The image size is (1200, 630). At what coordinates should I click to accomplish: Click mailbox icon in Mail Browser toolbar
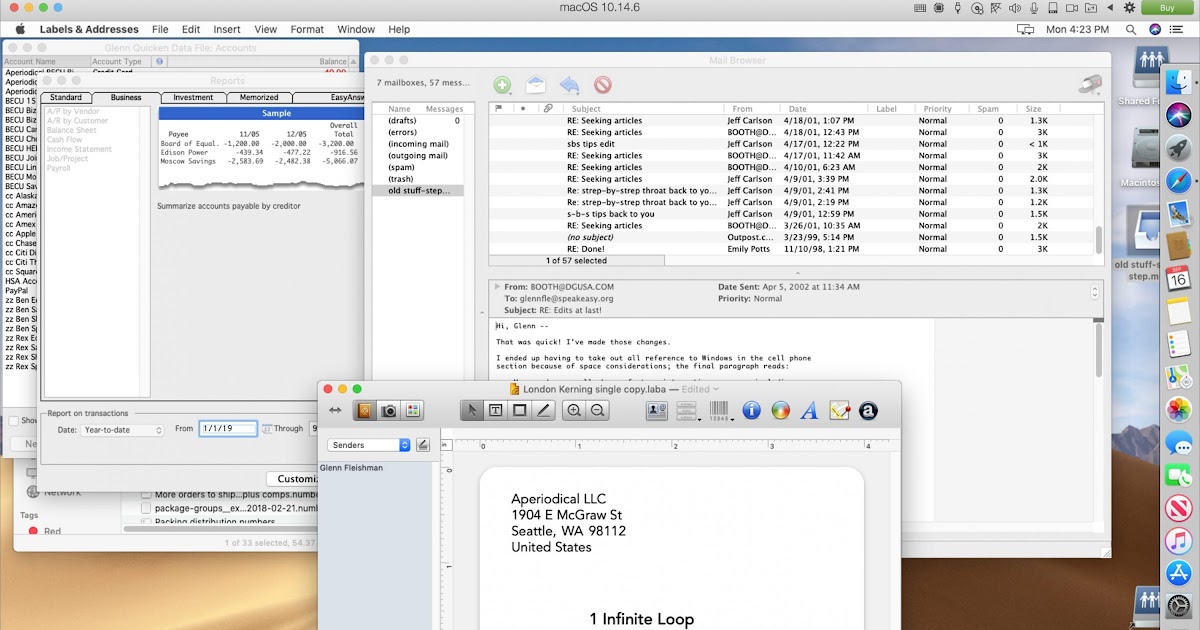coord(1090,86)
